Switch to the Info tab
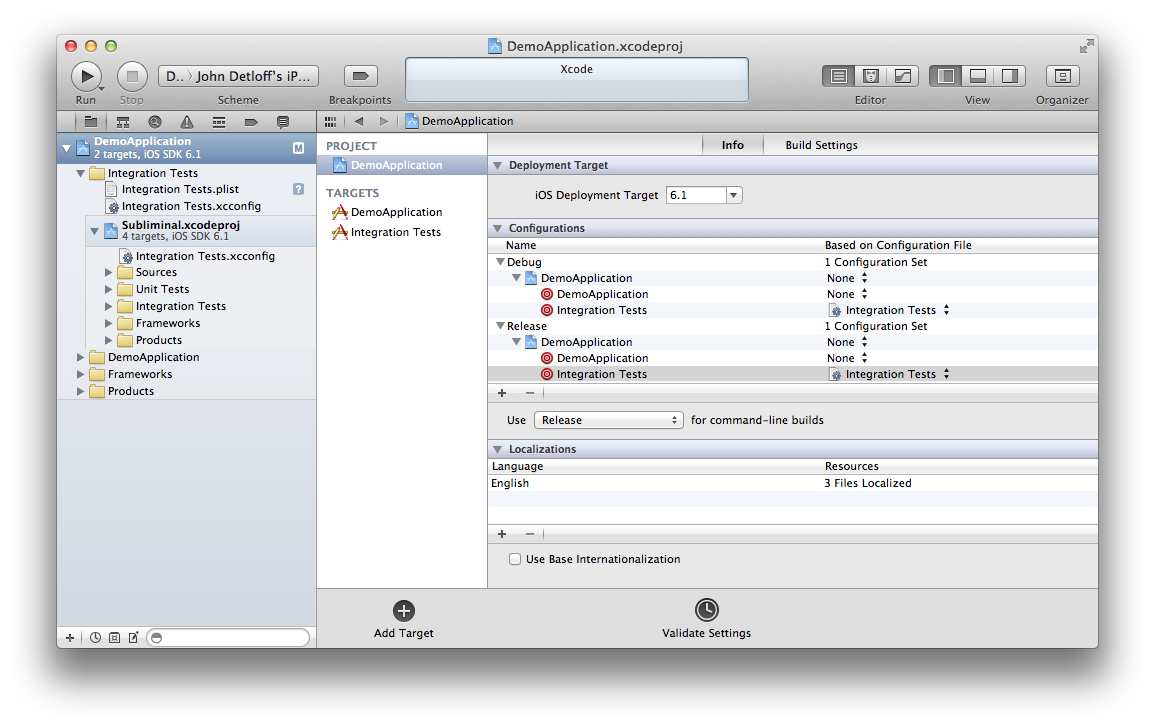Image resolution: width=1155 pixels, height=727 pixels. 732,145
